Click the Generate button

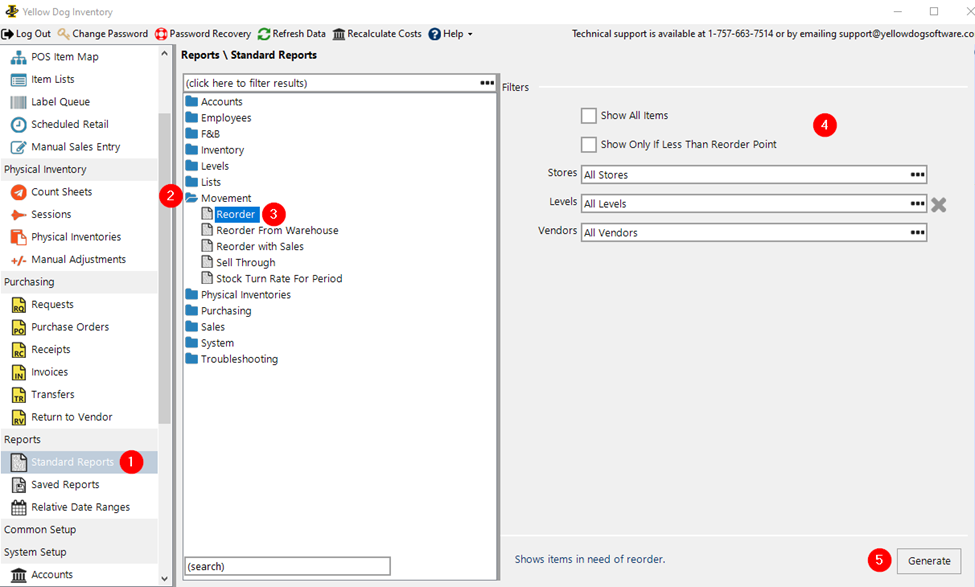(929, 561)
